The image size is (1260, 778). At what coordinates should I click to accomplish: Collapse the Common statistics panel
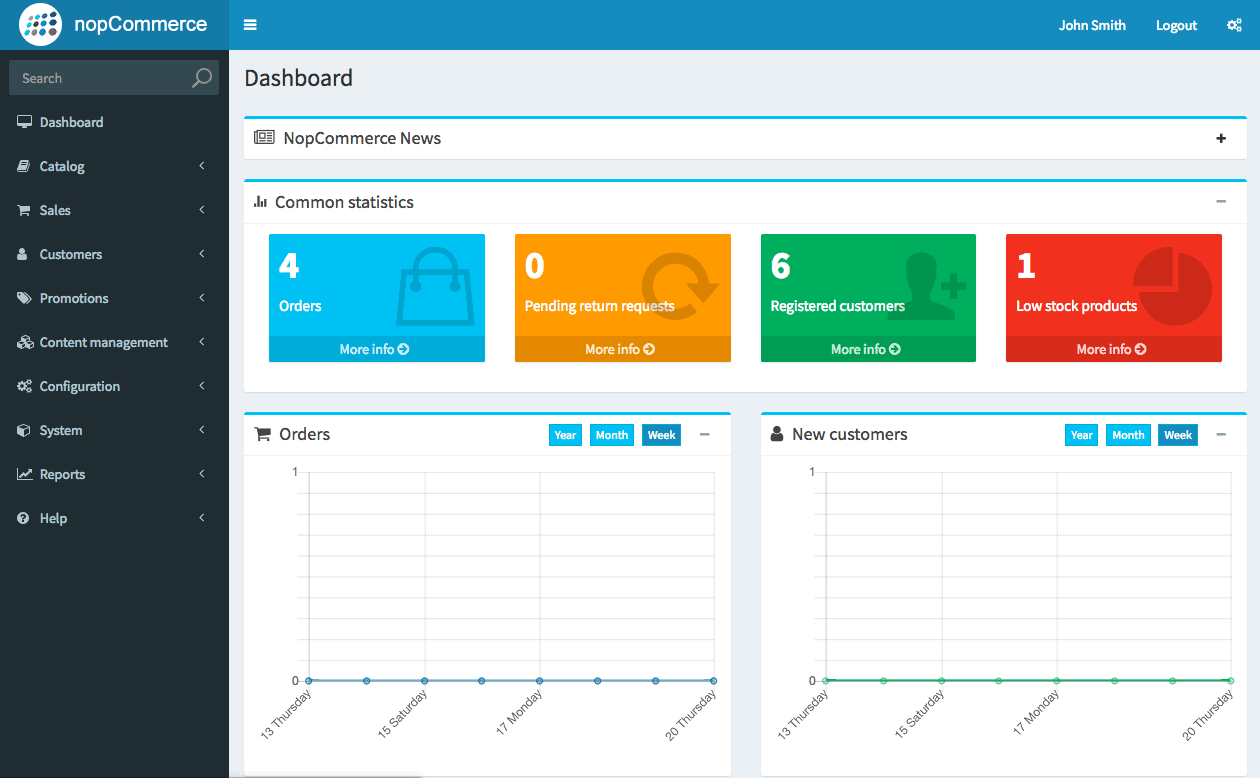pos(1221,202)
